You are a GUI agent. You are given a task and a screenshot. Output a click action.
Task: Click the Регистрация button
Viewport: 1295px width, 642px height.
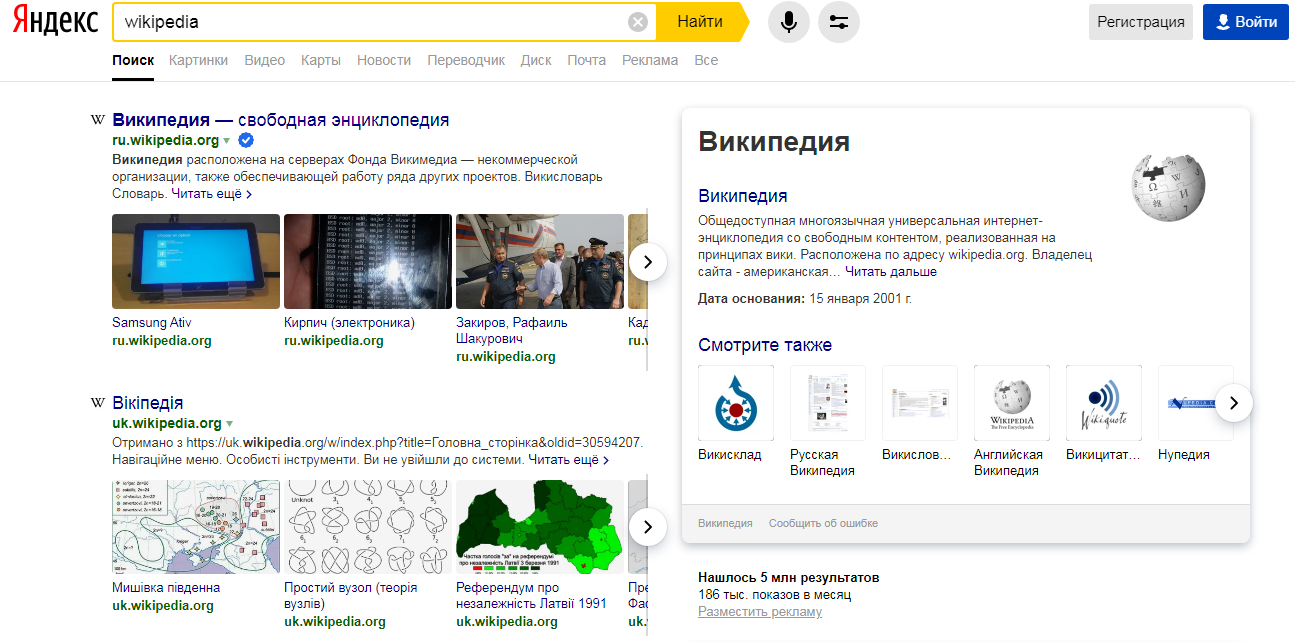(1141, 22)
